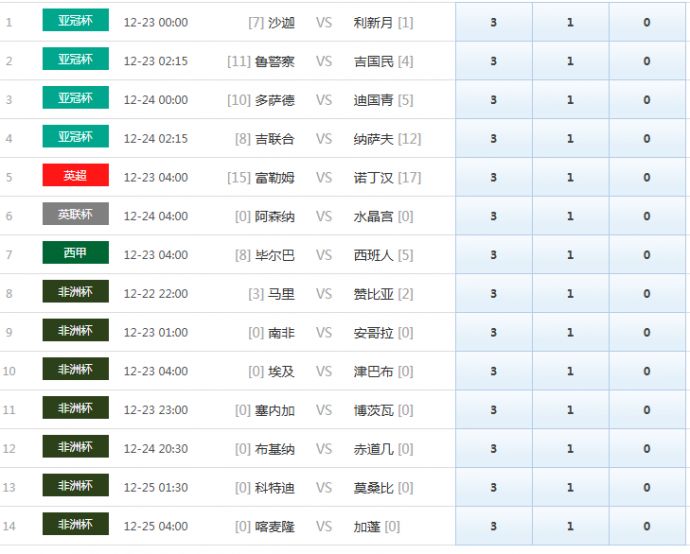Click the 非洲杯 tag in the 南非 row
This screenshot has width=690, height=554.
point(75,331)
